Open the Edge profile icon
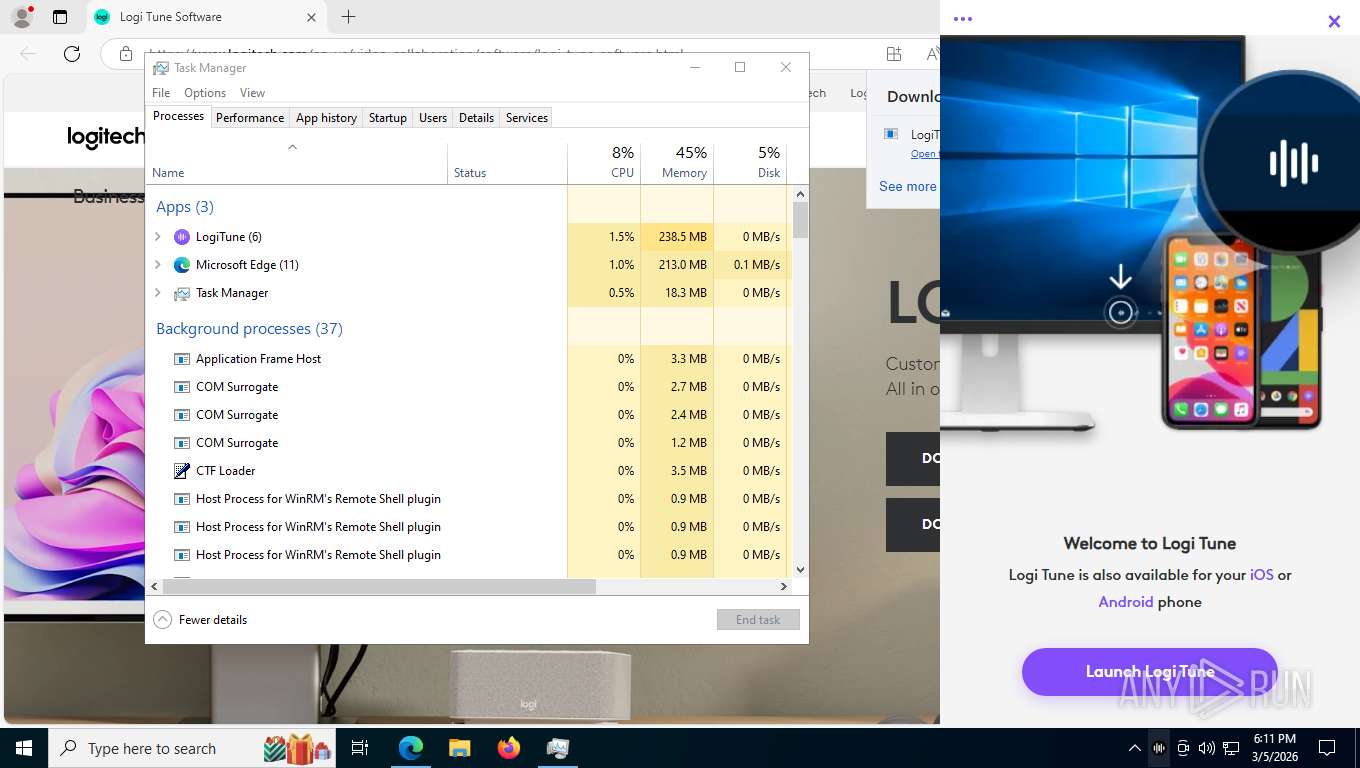Image resolution: width=1360 pixels, height=768 pixels. tap(22, 17)
